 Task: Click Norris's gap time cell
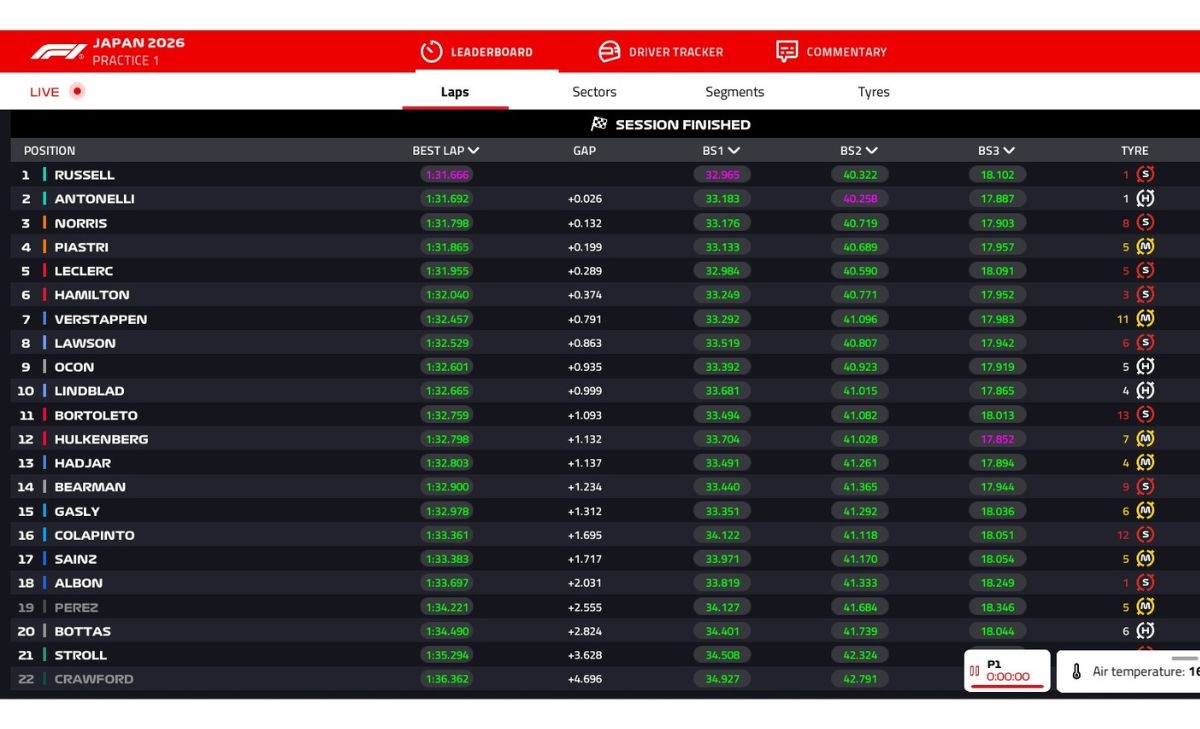point(584,222)
